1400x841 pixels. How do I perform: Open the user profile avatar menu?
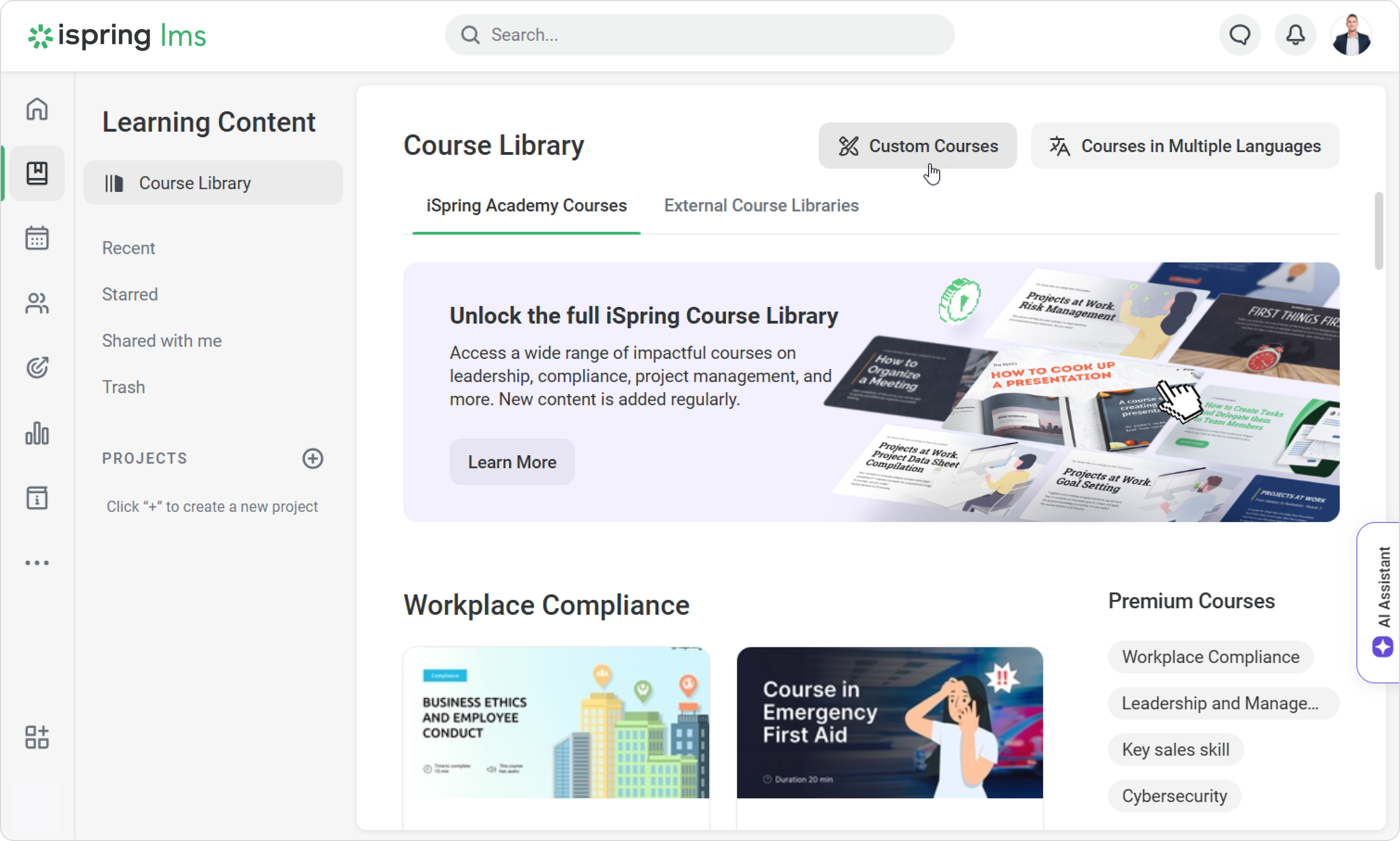1351,35
